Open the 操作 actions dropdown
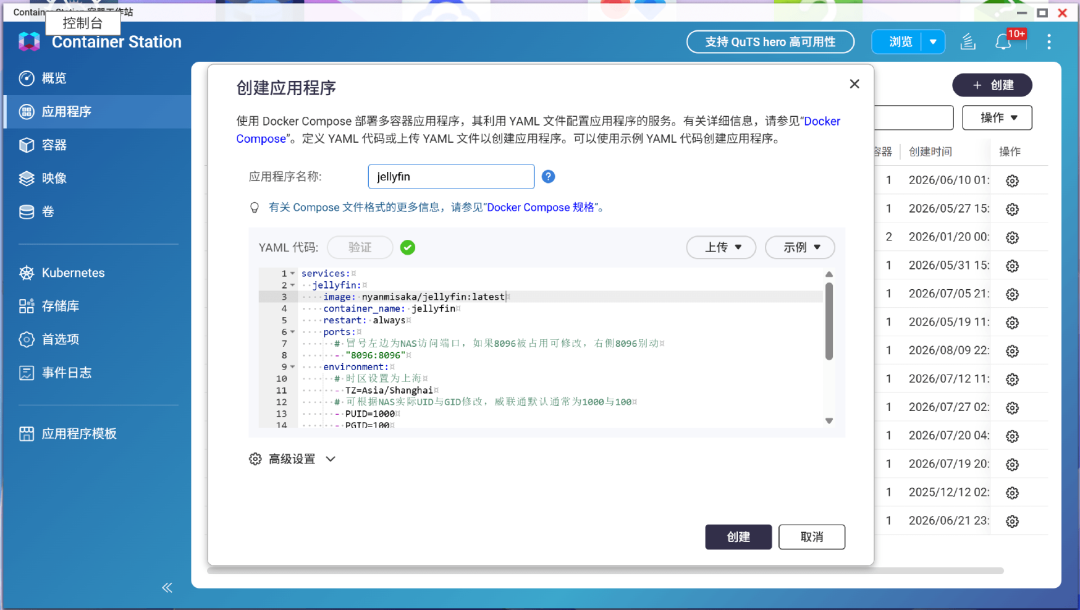Viewport: 1080px width, 610px height. (x=997, y=118)
